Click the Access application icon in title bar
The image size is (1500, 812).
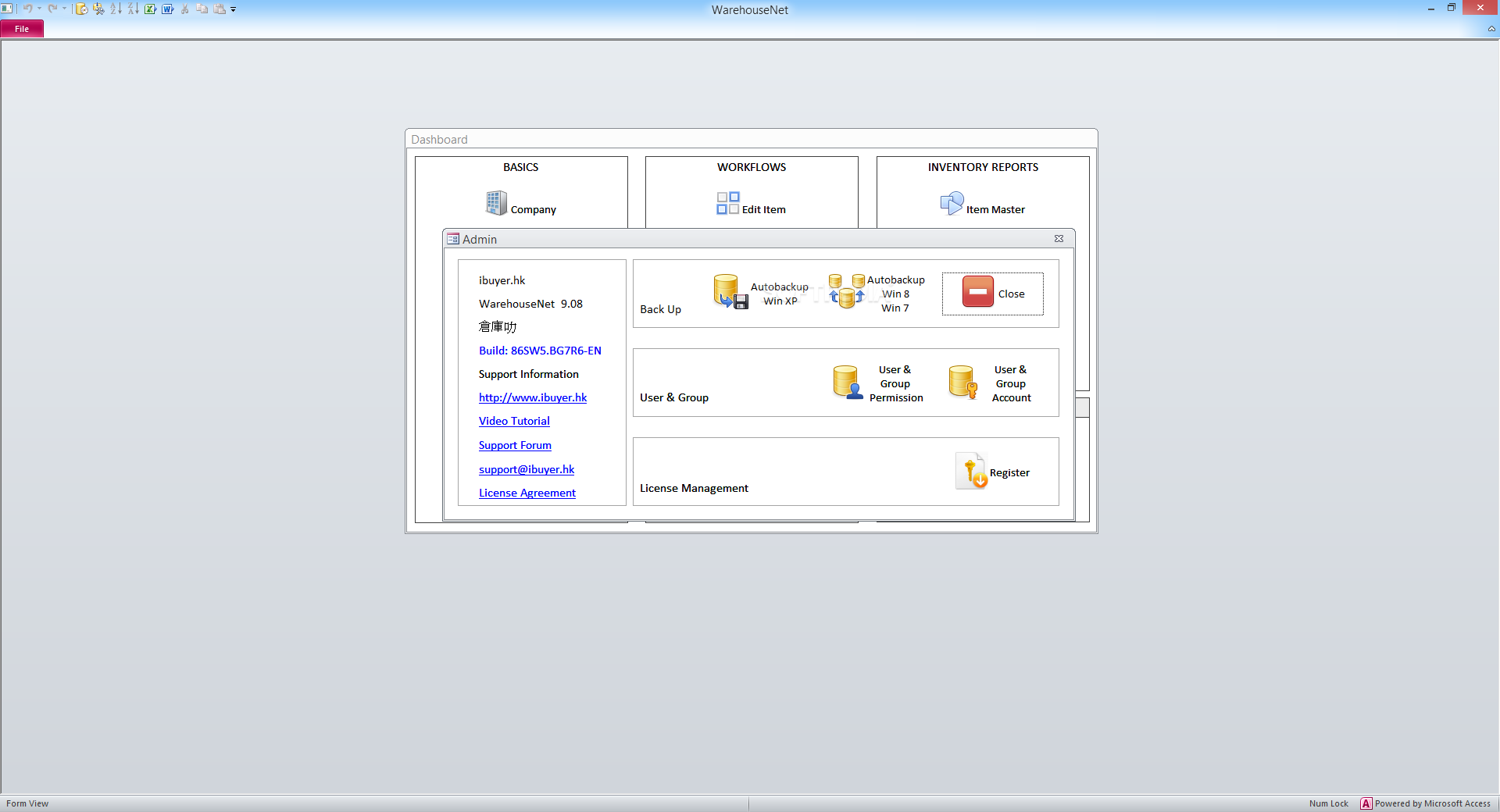coord(6,8)
